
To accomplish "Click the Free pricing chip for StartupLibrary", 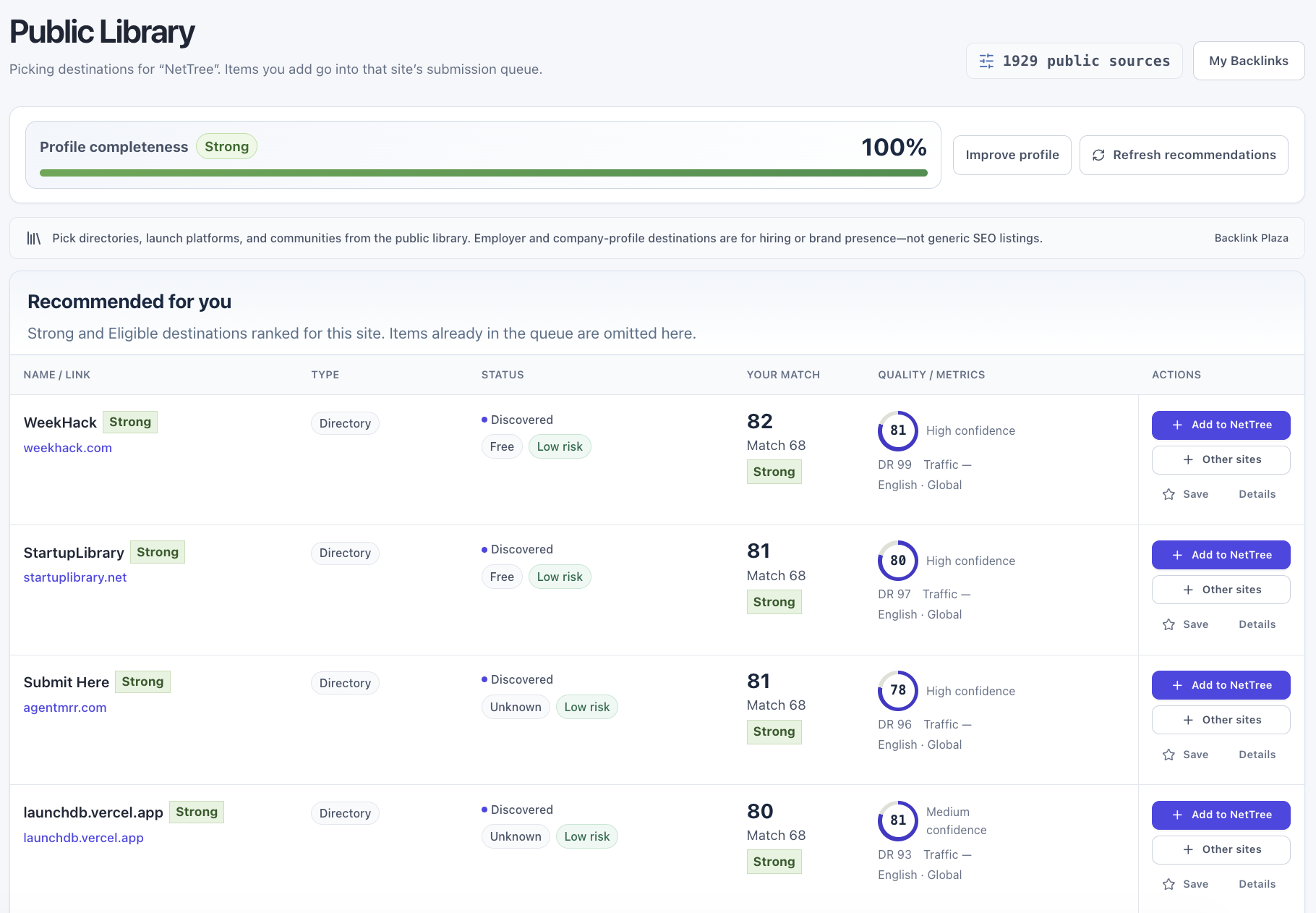I will point(502,577).
